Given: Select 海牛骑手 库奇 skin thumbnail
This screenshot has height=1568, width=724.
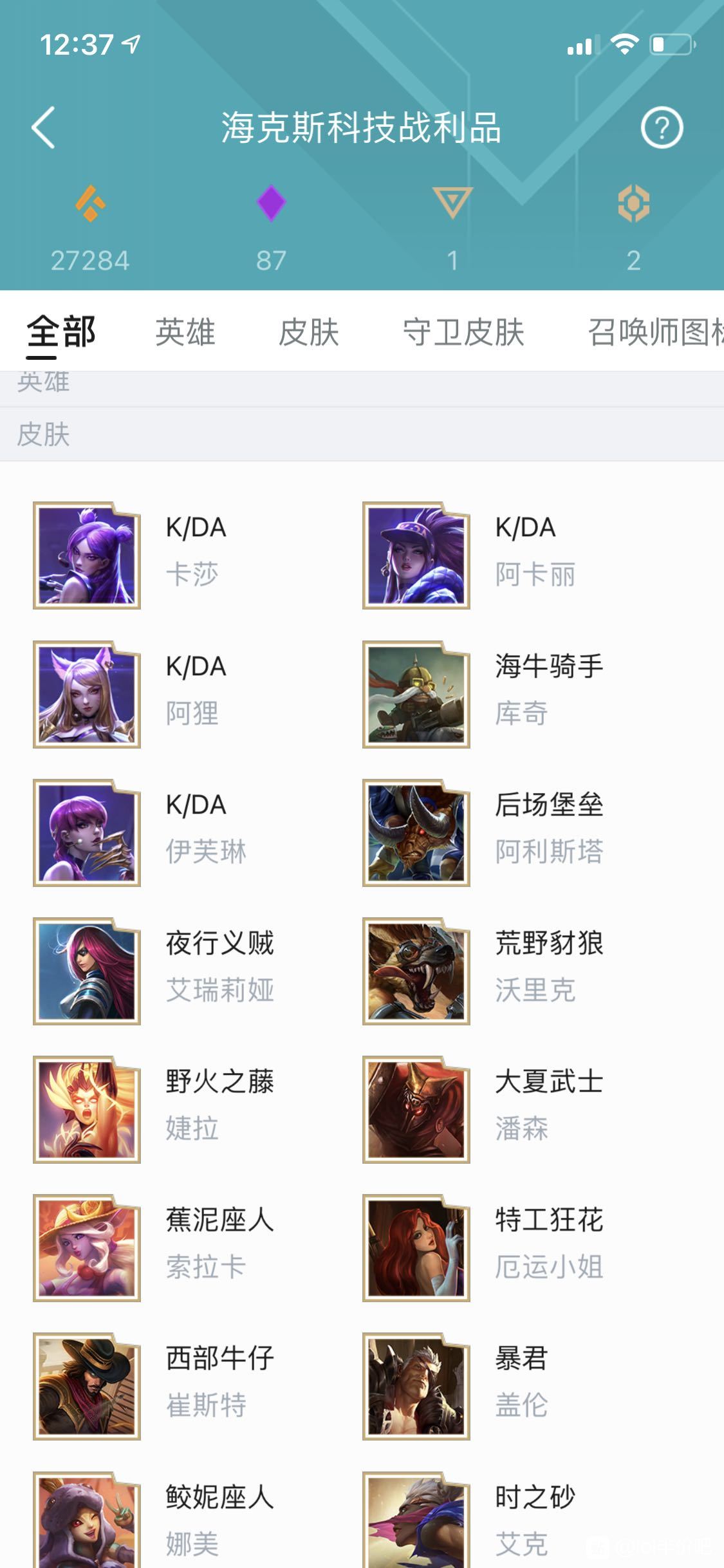Looking at the screenshot, I should tap(416, 694).
